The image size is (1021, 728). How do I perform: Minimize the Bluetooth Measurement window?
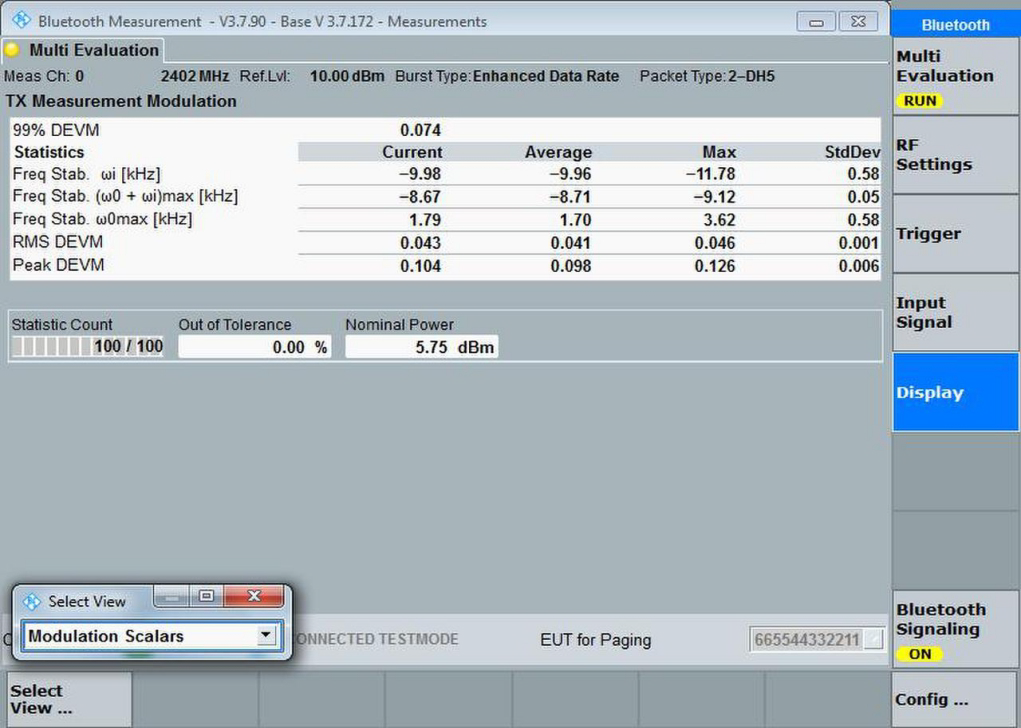pos(816,21)
